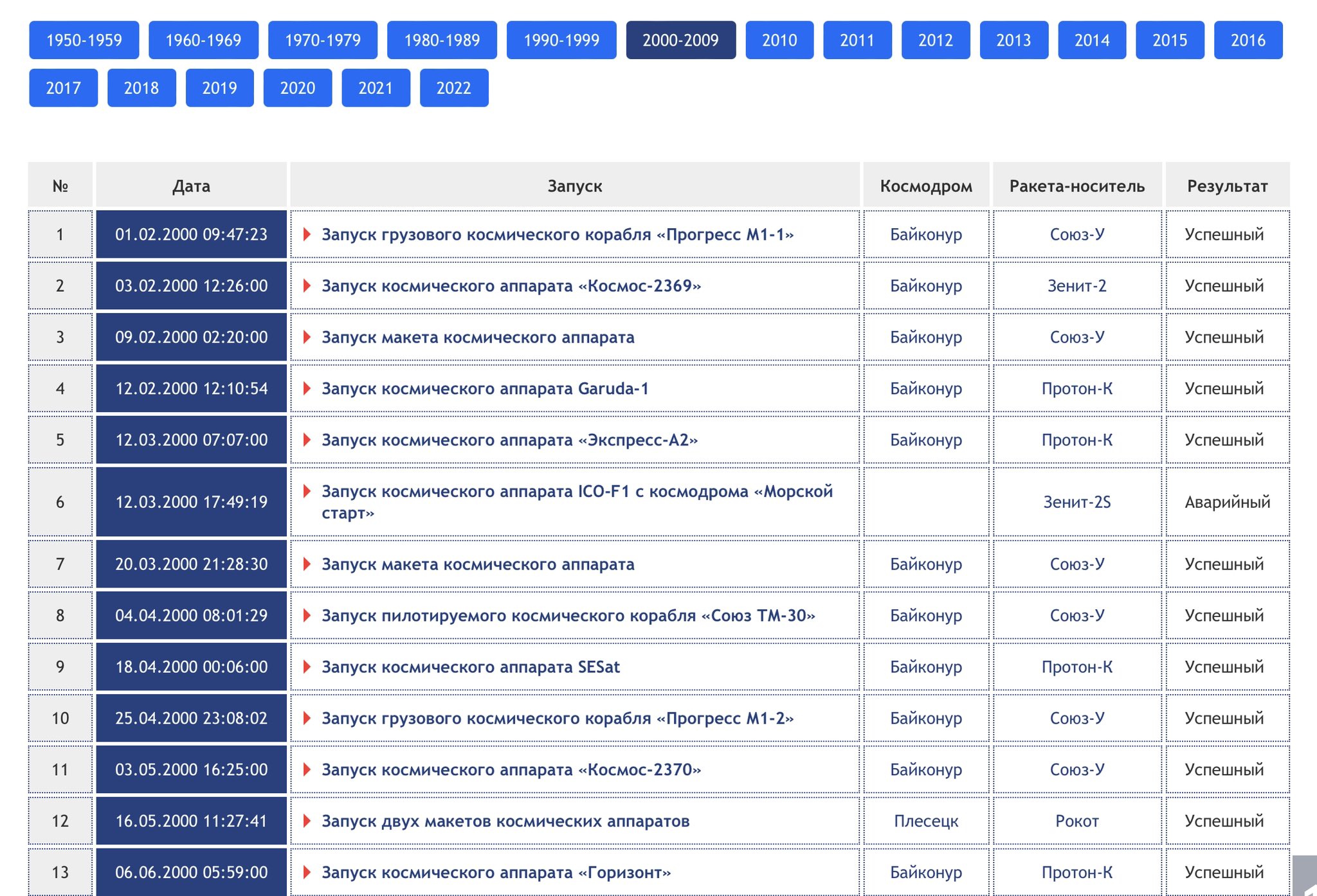Switch to the 1950-1959 decade tab
This screenshot has width=1317, height=896.
[84, 40]
